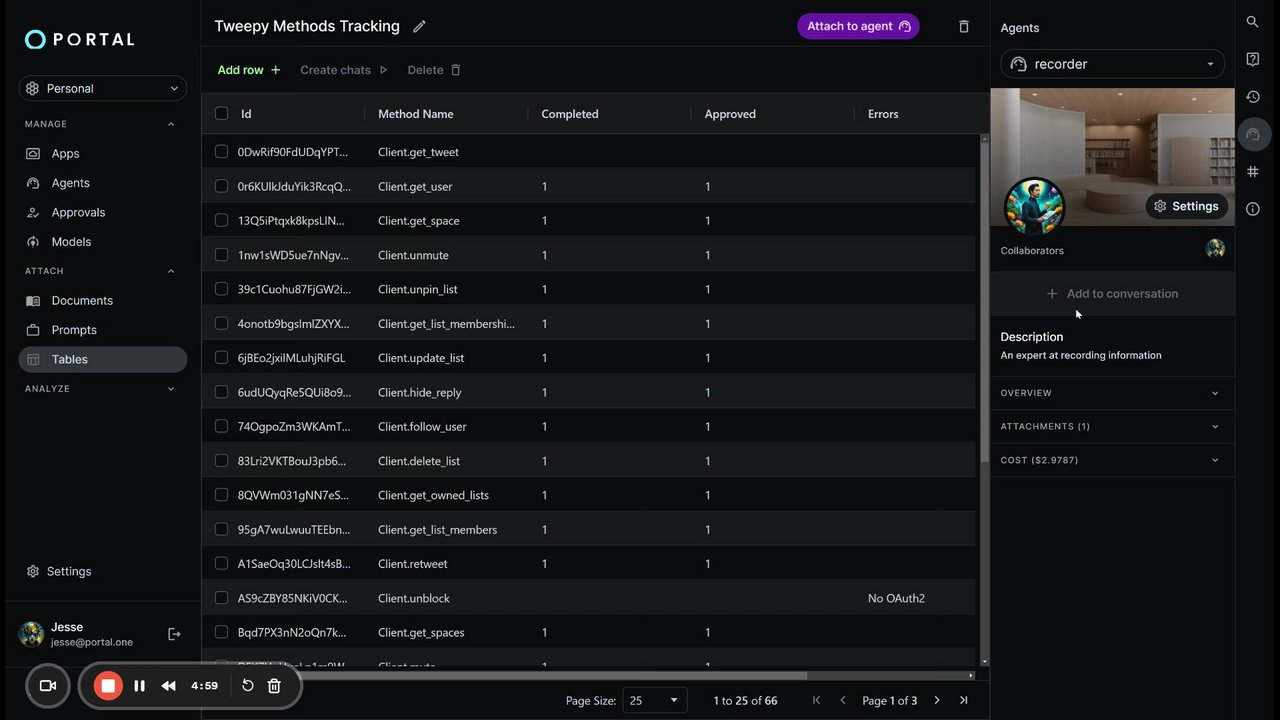Click the trash icon beside Attach to agent
Viewport: 1280px width, 720px height.
(964, 27)
